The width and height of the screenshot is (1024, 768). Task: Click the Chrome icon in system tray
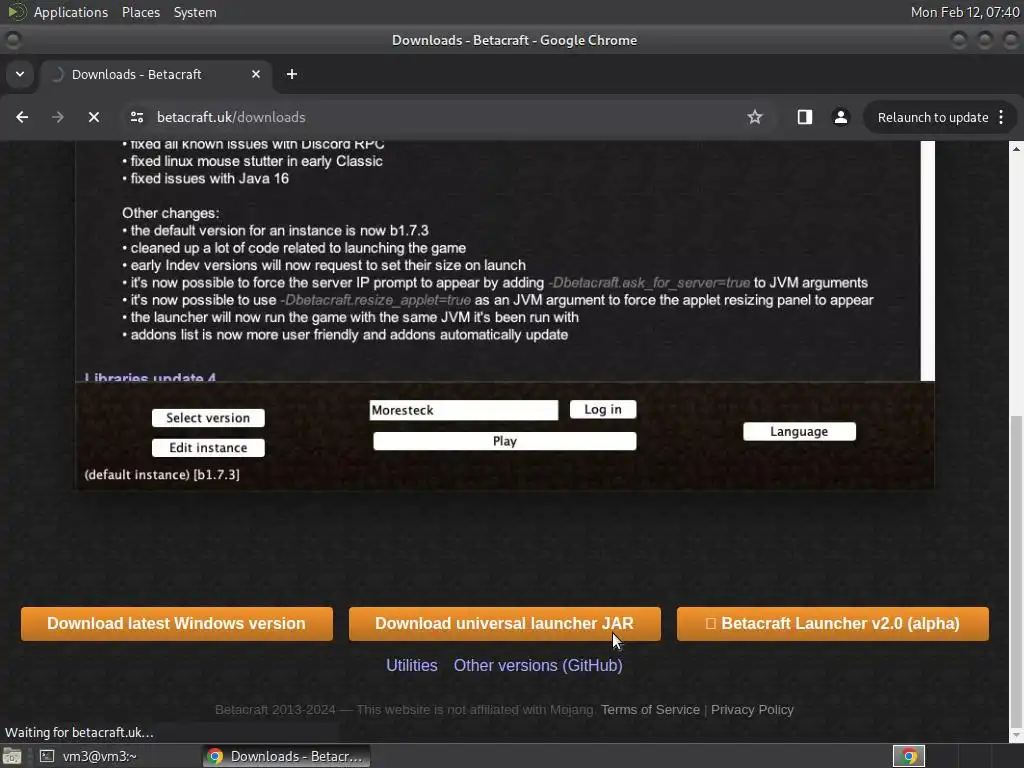tap(908, 756)
